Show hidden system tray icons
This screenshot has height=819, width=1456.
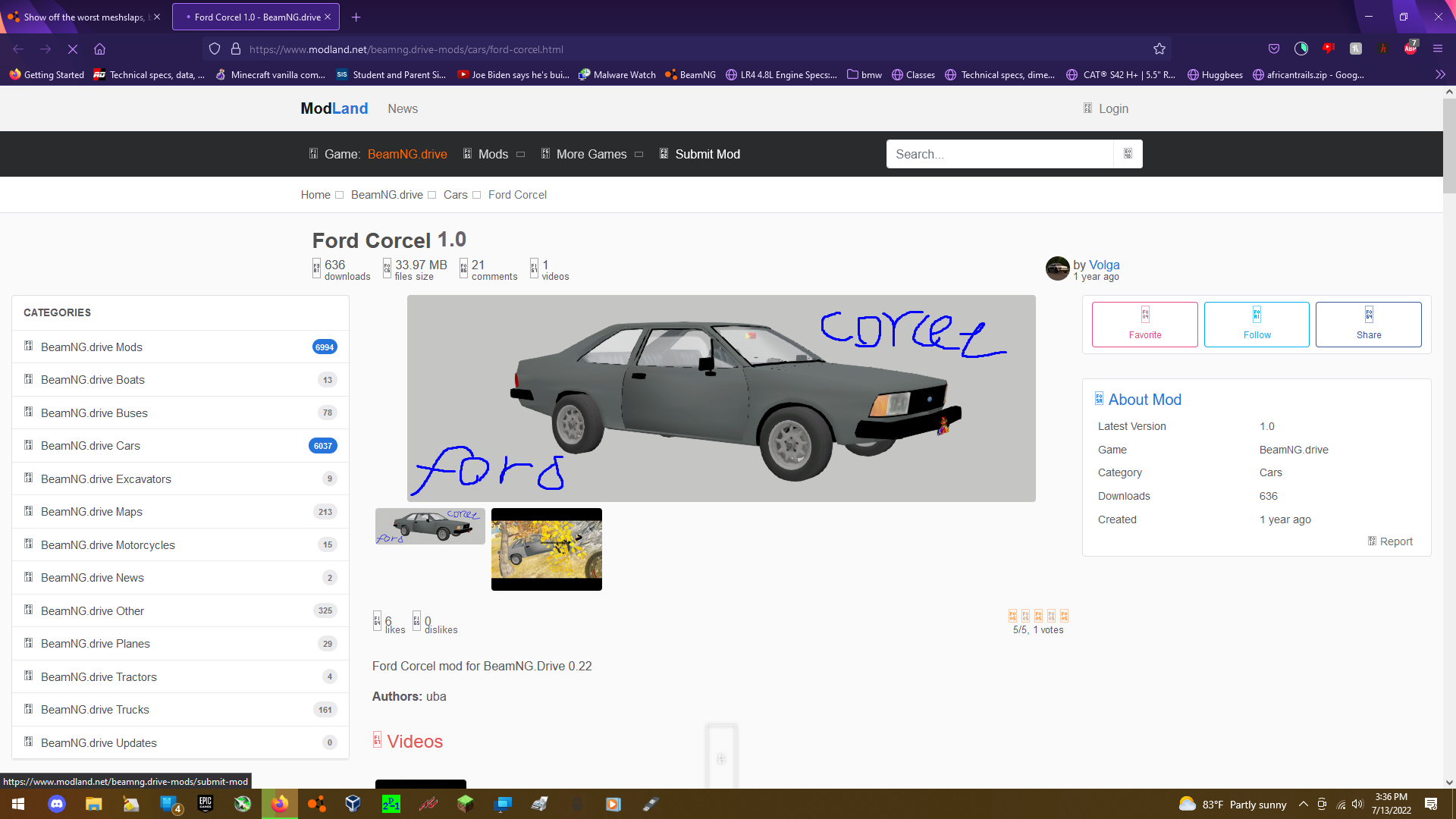(x=1303, y=804)
